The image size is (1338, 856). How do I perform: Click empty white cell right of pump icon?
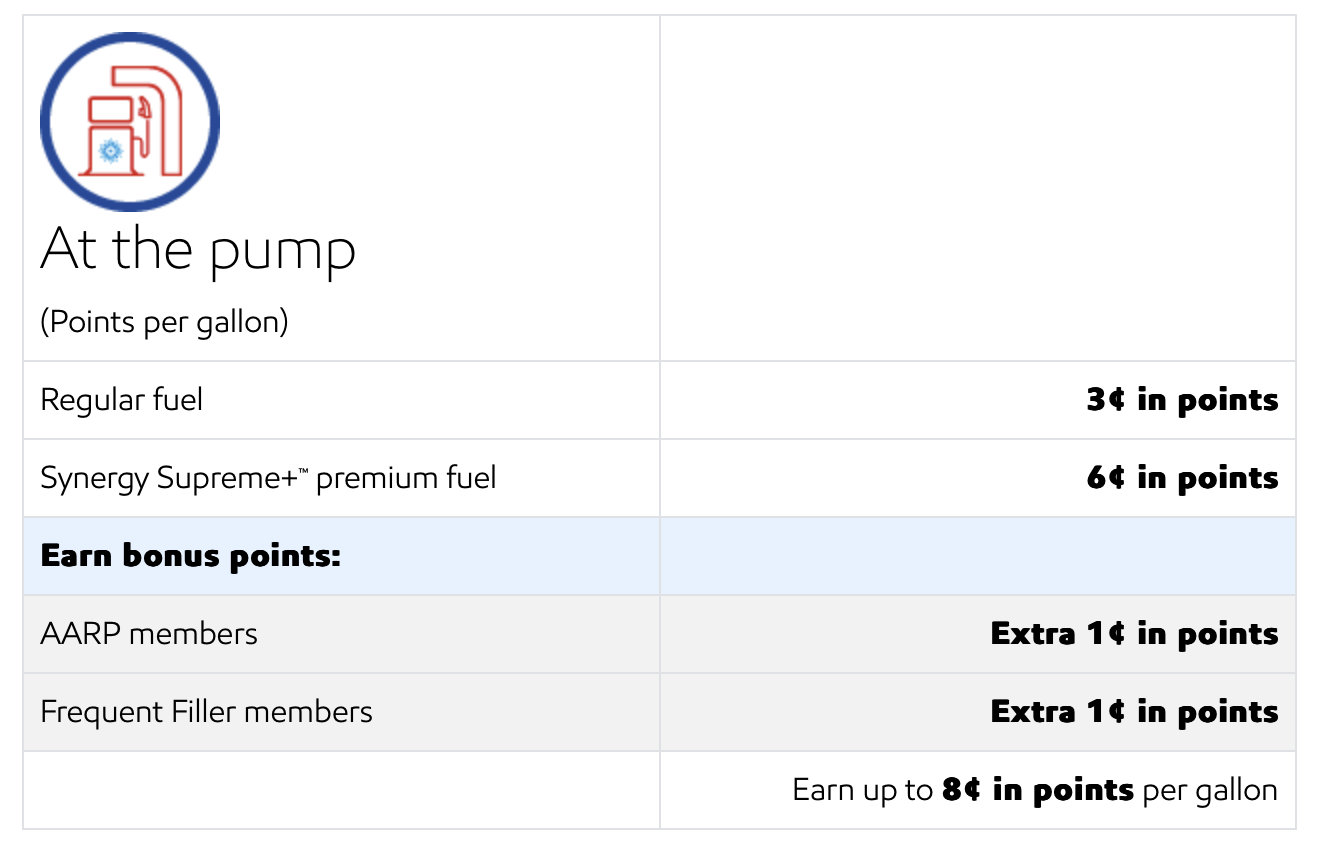[977, 188]
